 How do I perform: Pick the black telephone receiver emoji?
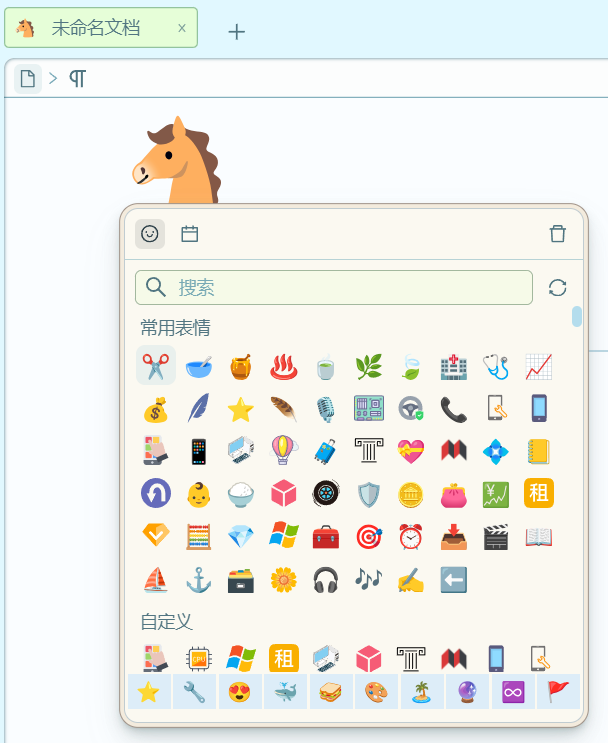[x=454, y=409]
